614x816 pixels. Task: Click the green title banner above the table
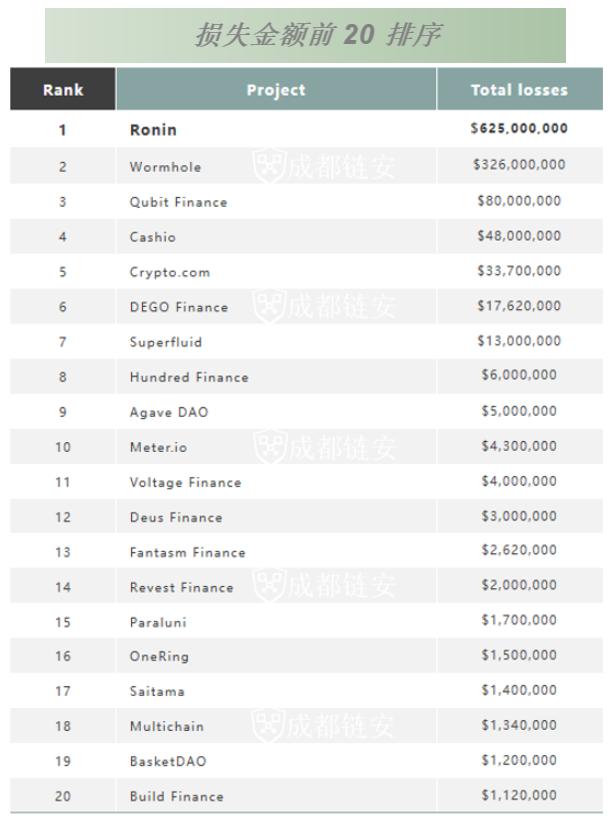coord(306,35)
